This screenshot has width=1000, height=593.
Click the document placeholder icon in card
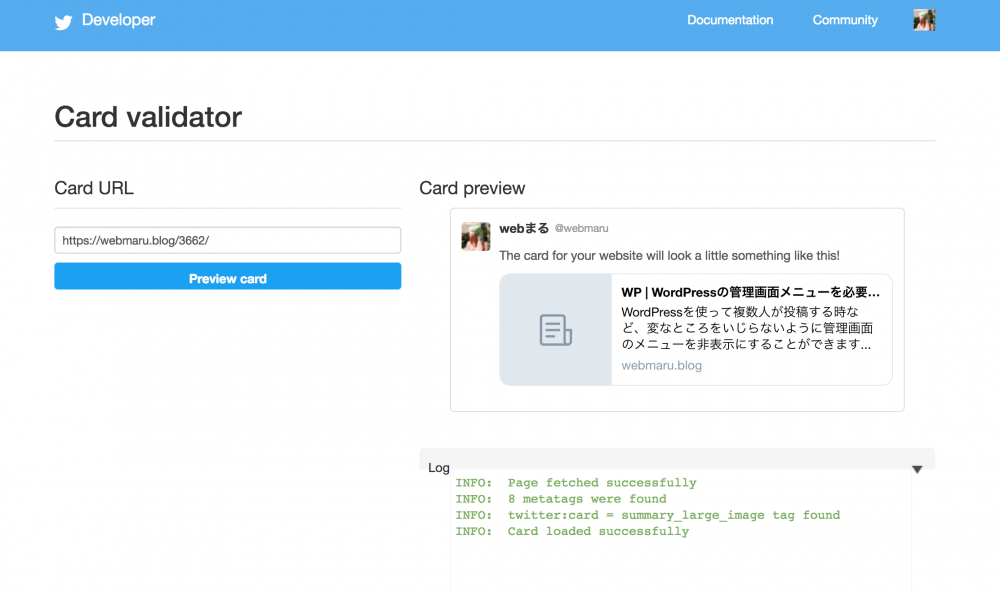(x=555, y=330)
